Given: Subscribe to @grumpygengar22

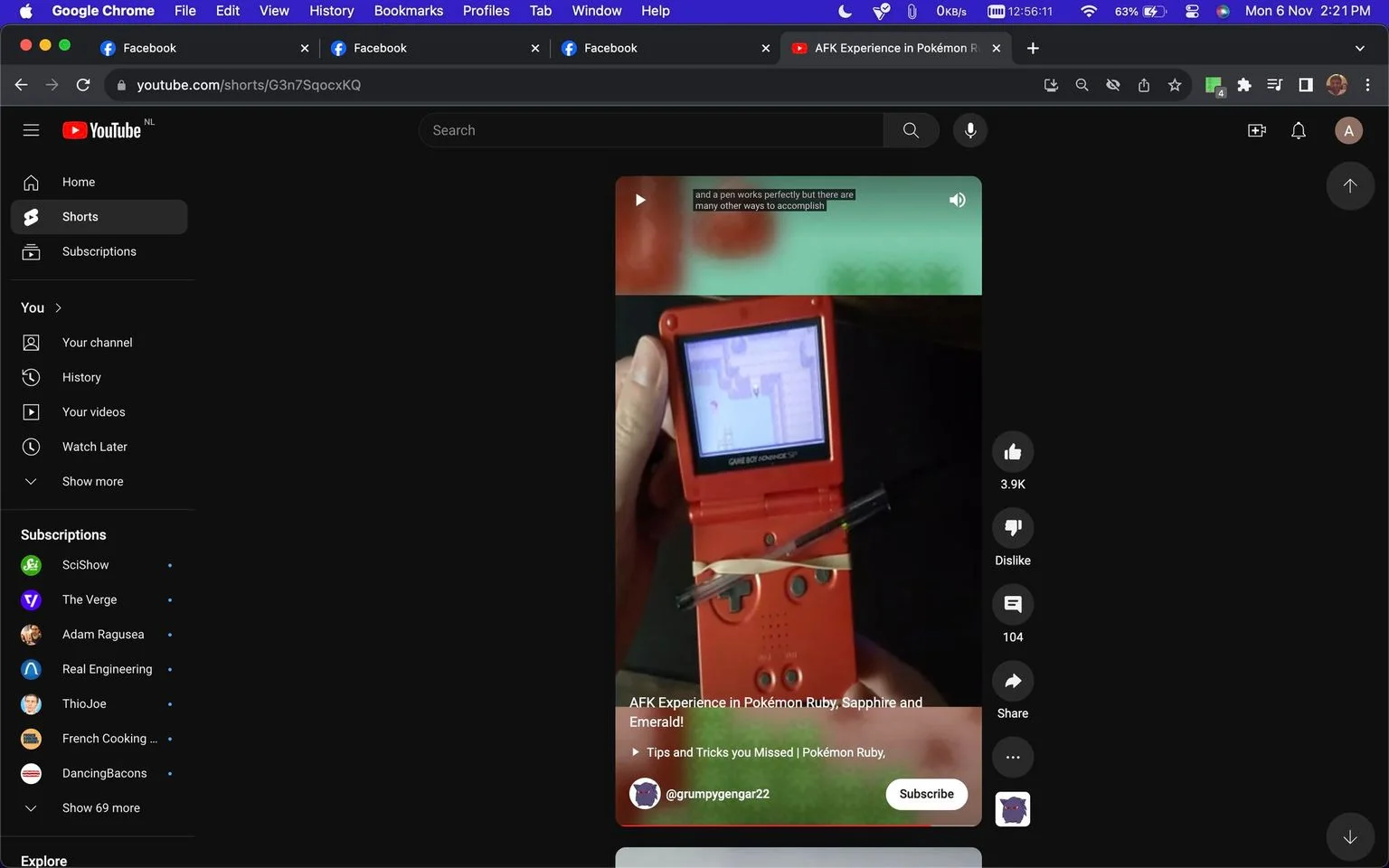Looking at the screenshot, I should 926,794.
